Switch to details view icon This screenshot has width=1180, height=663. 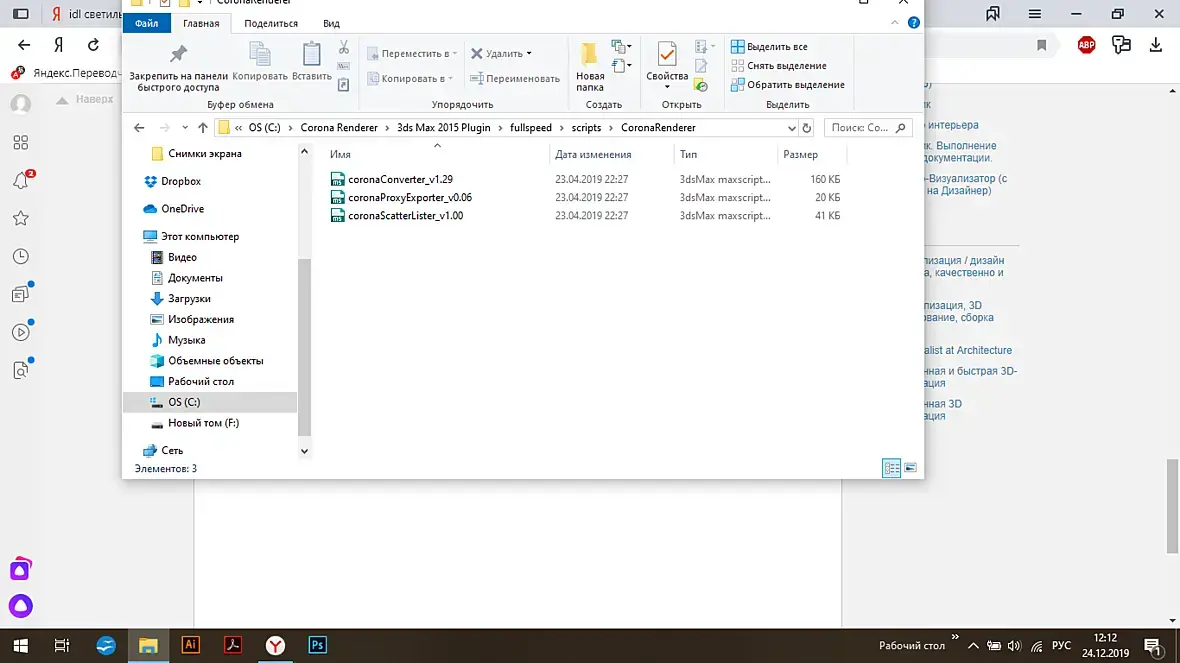click(x=891, y=468)
